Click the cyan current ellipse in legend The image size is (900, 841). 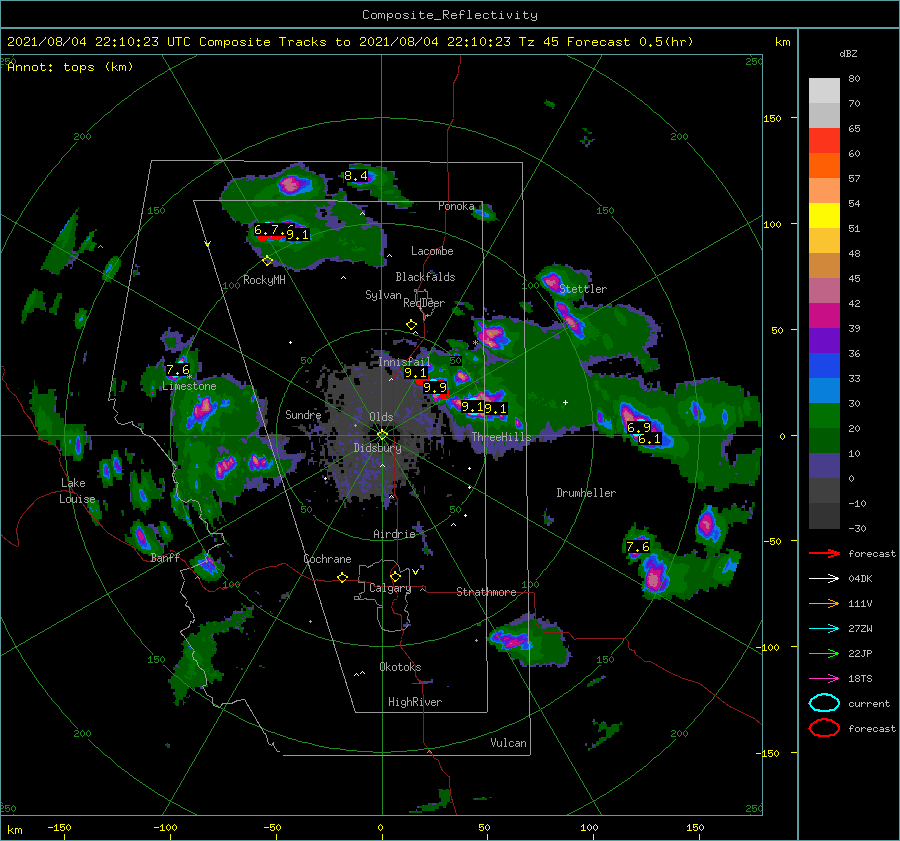tap(824, 703)
